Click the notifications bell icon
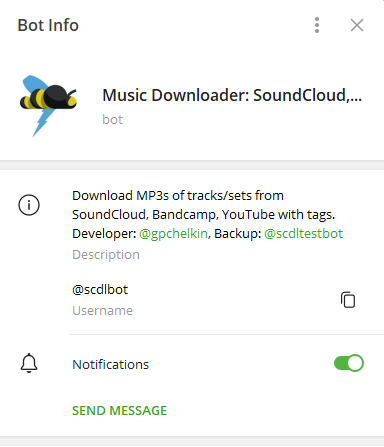This screenshot has height=447, width=384. click(29, 363)
